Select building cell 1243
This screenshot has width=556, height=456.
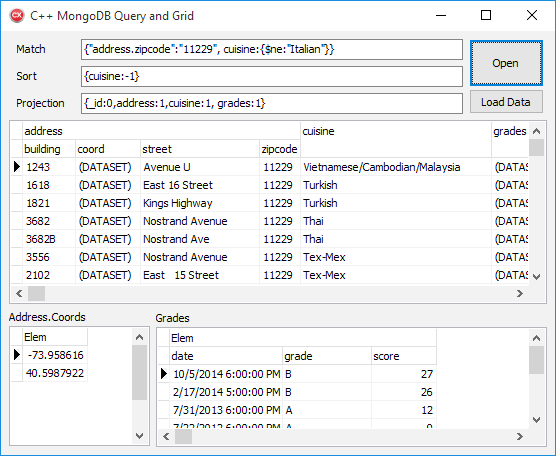pos(49,167)
